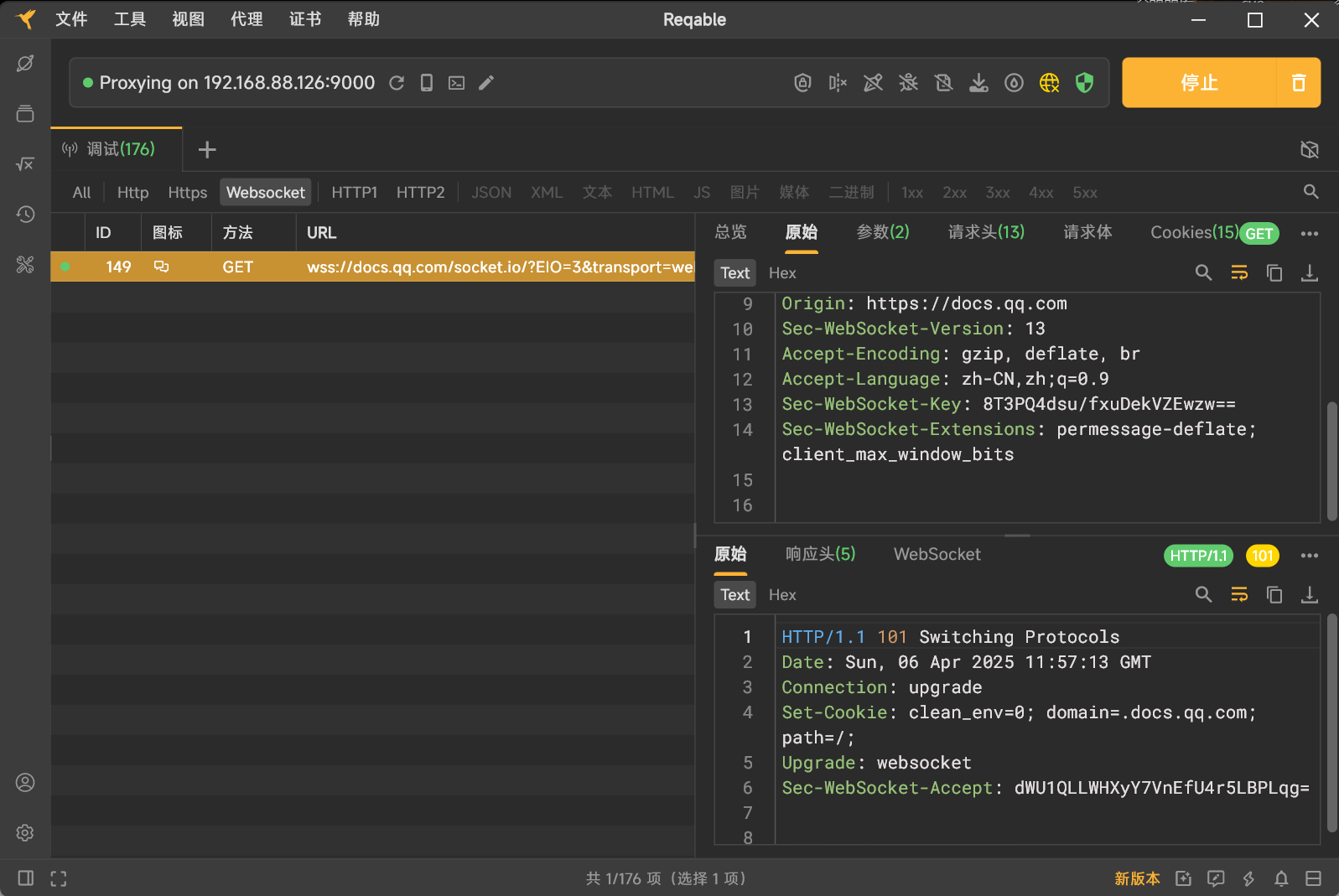Click the pencil edit icon next to proxy address
This screenshot has width=1339, height=896.
(x=486, y=82)
